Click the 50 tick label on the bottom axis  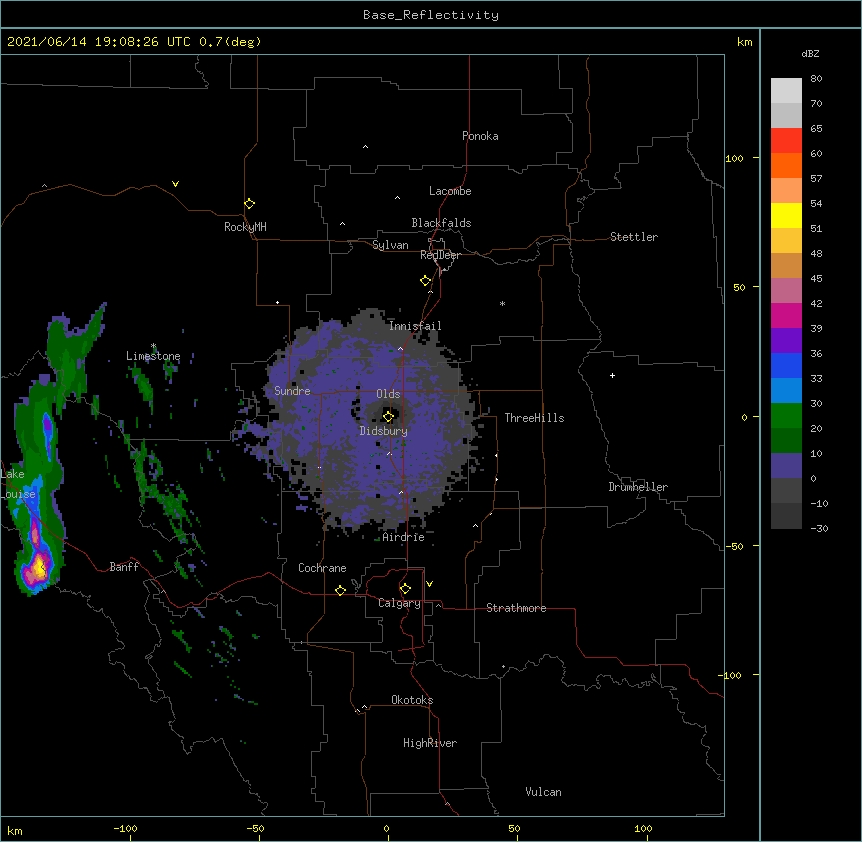pyautogui.click(x=514, y=828)
